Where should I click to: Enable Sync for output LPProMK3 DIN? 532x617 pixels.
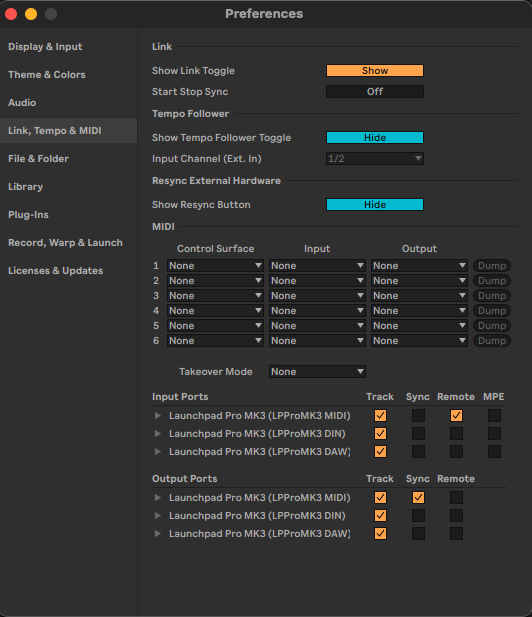(418, 515)
